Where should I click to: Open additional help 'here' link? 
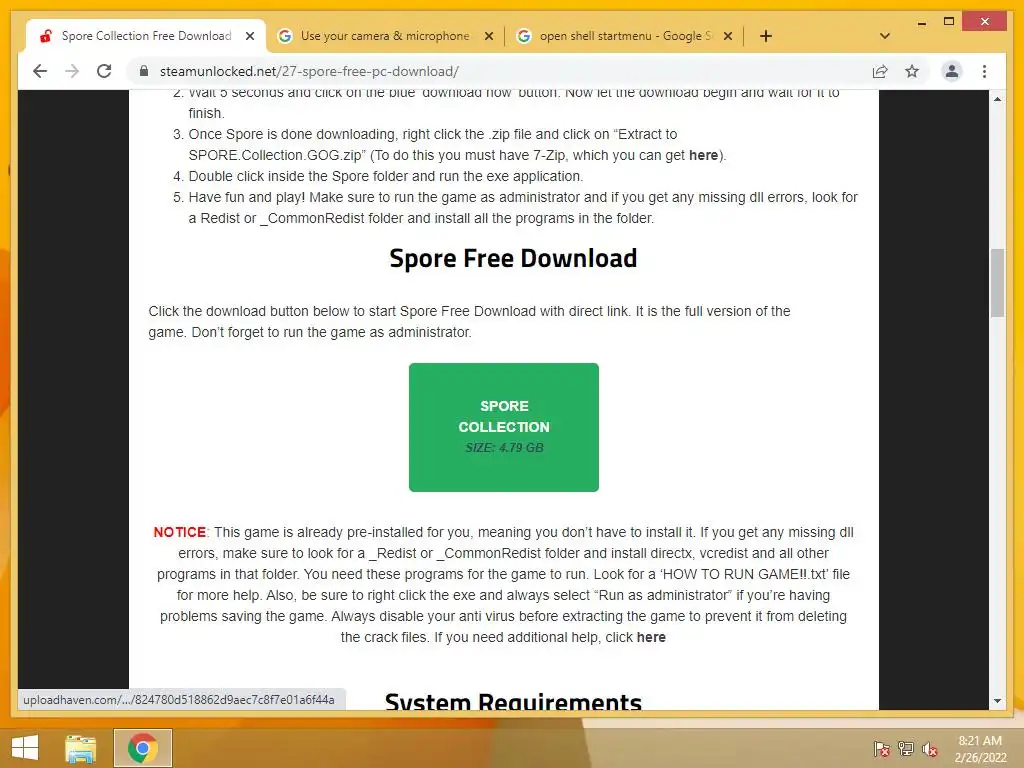point(651,637)
